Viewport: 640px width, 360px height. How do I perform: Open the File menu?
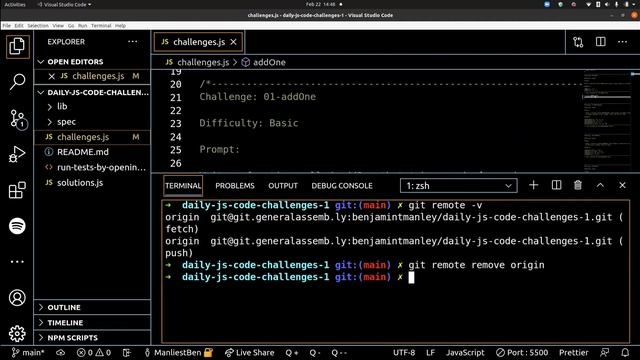click(7, 25)
